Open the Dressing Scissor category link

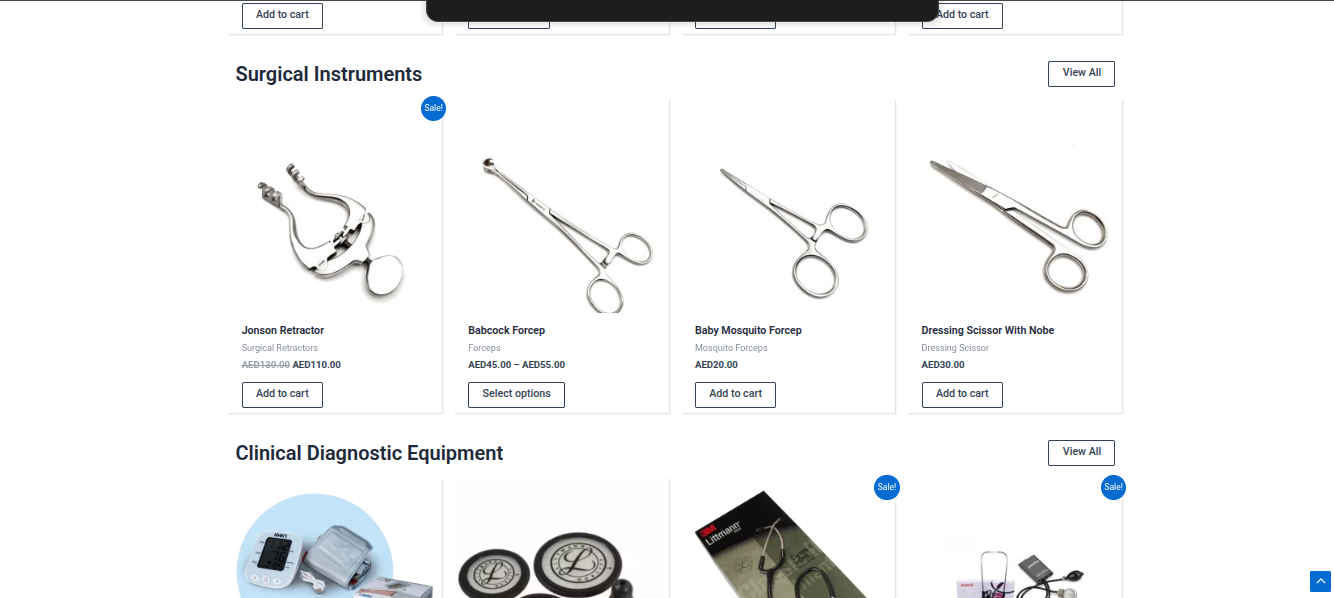point(955,348)
